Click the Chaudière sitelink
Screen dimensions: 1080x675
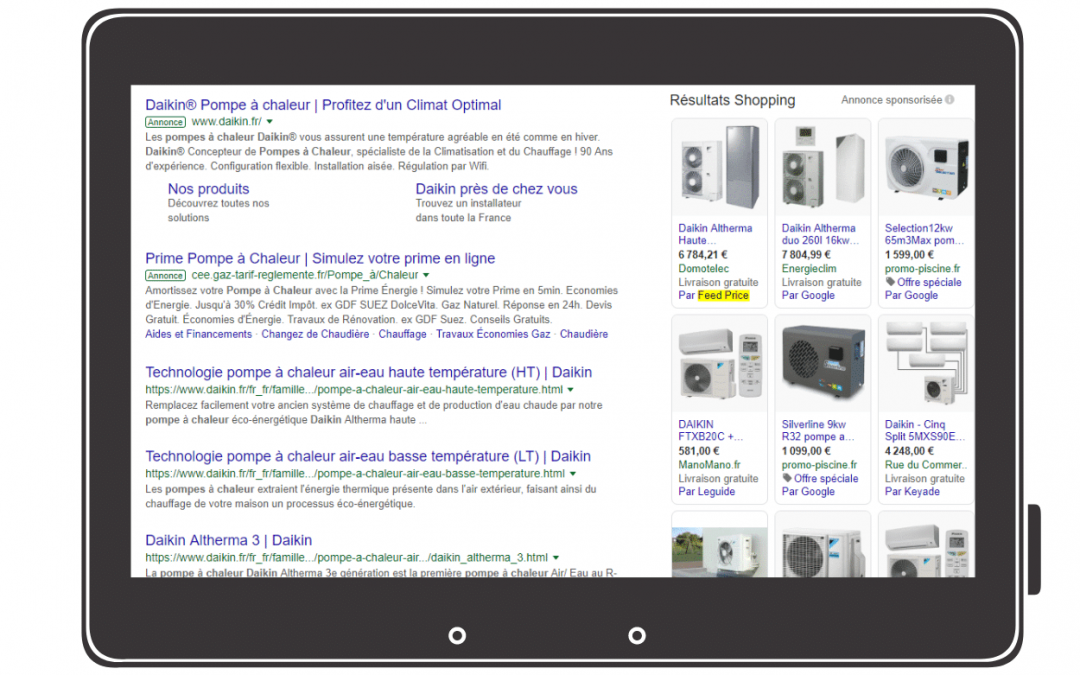(583, 334)
